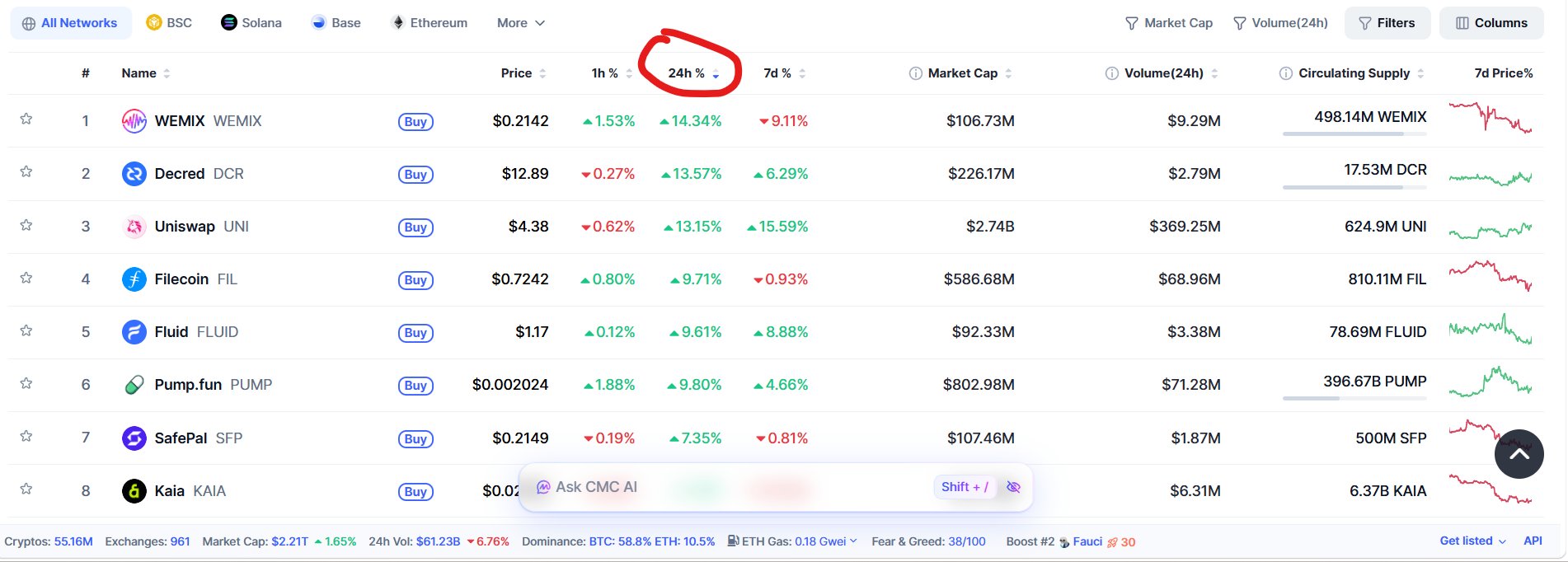Toggle the Uniswap watchlist star
This screenshot has height=562, width=1568.
(x=26, y=225)
